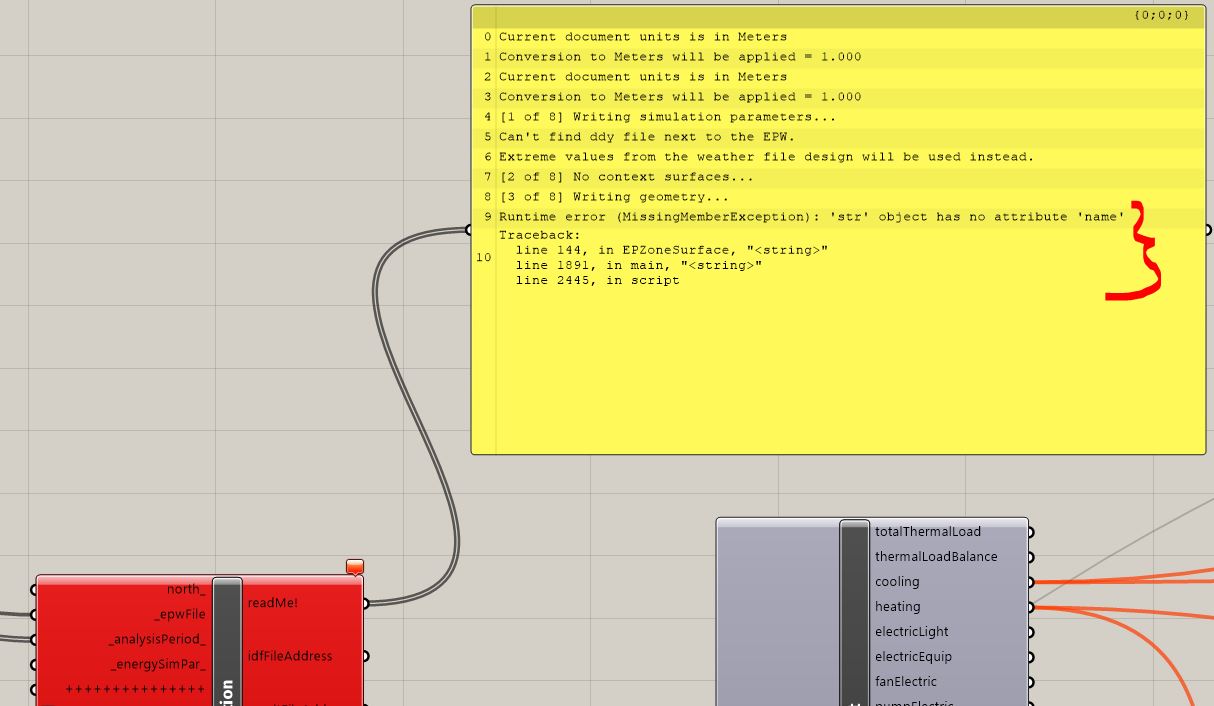Click the _analysisPeriod_ input

tap(158, 639)
